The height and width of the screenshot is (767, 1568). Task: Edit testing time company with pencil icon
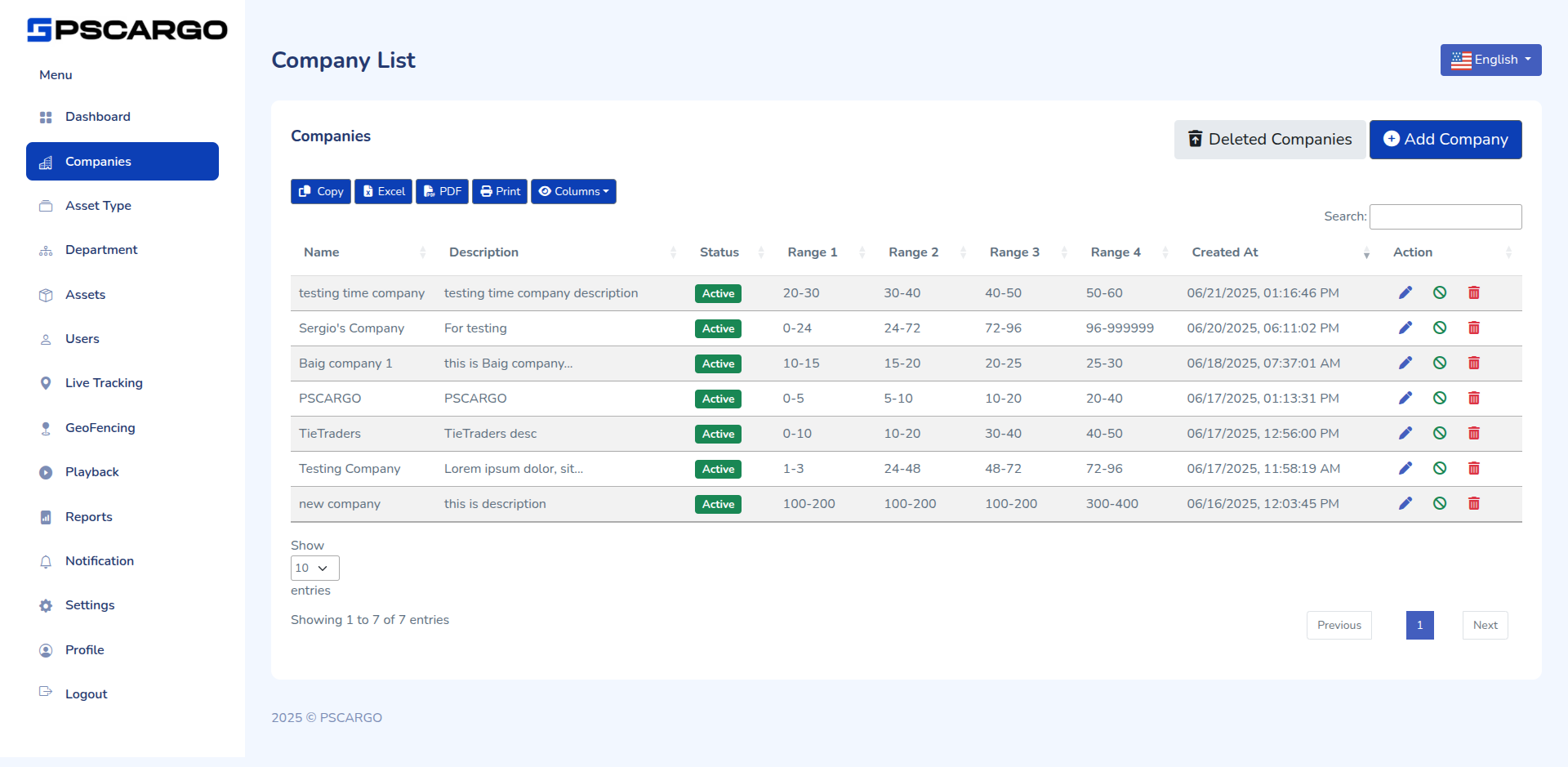(x=1405, y=292)
